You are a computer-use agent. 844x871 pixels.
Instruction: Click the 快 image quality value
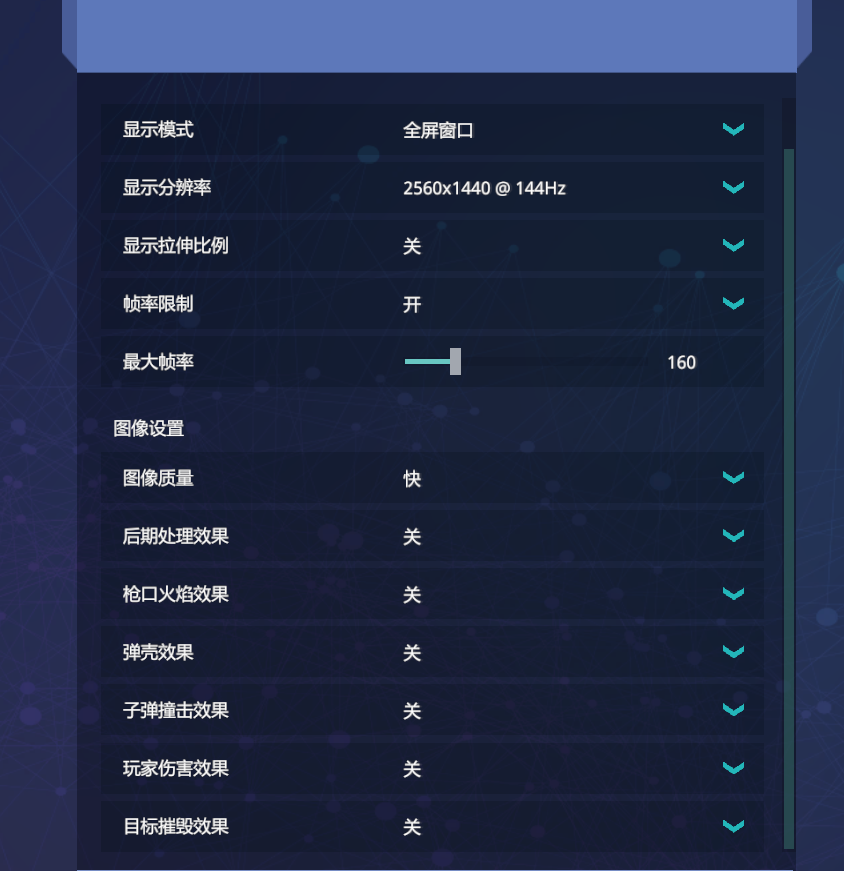click(410, 478)
